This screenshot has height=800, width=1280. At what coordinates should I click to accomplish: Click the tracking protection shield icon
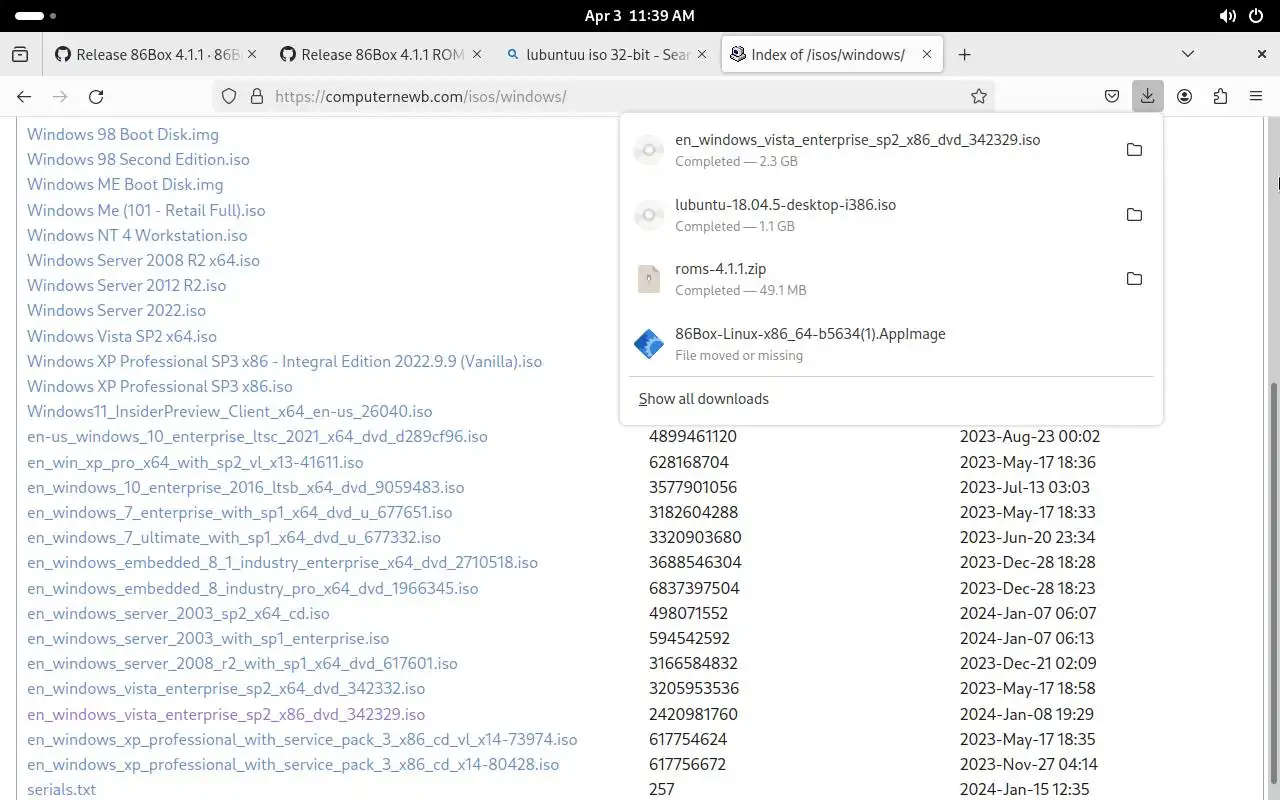pyautogui.click(x=229, y=96)
